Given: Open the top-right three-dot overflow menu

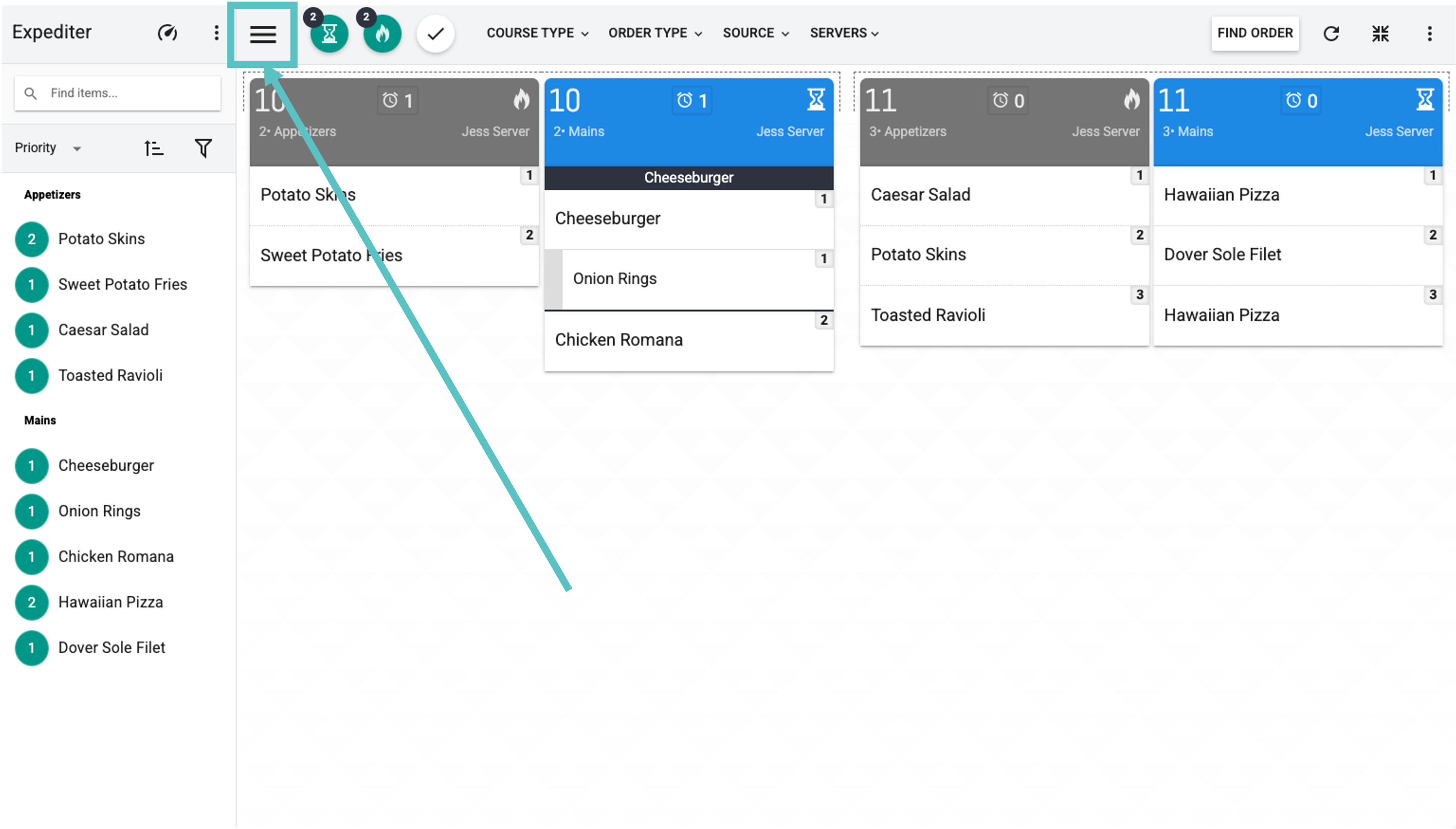Looking at the screenshot, I should point(1429,34).
